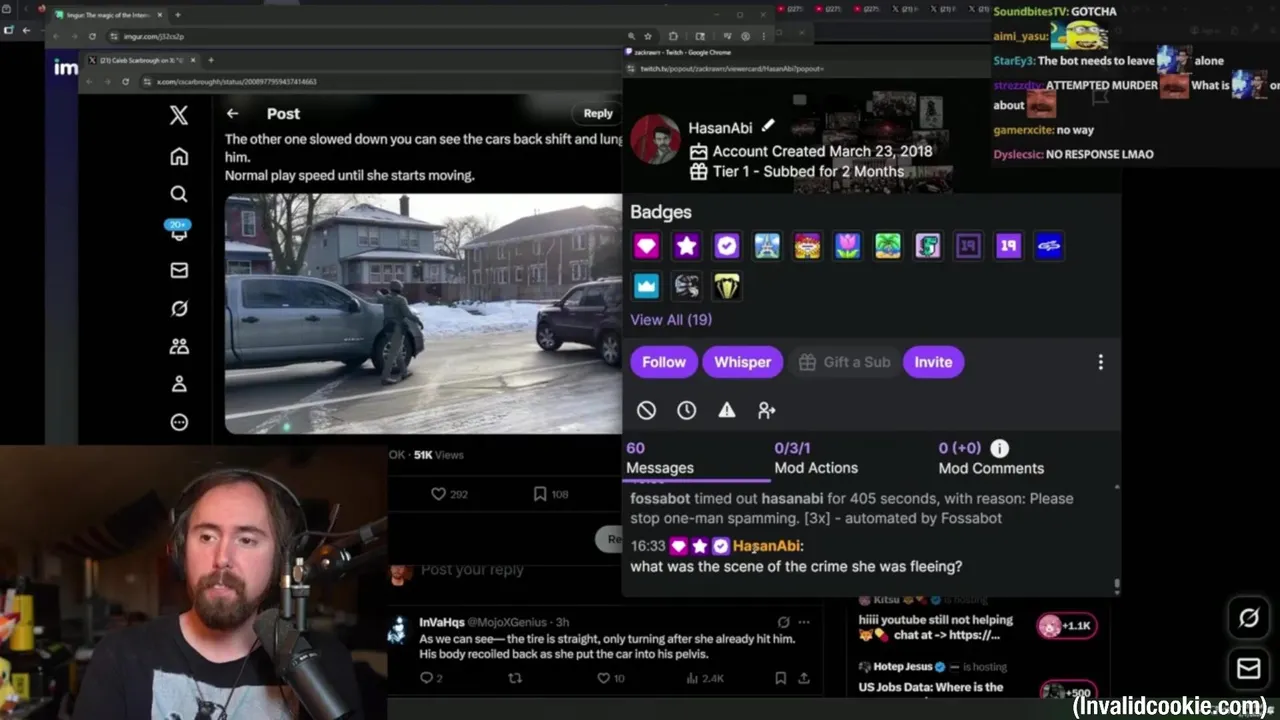This screenshot has width=1280, height=720.
Task: Click the Timeout clock icon in viewer card
Action: (686, 410)
